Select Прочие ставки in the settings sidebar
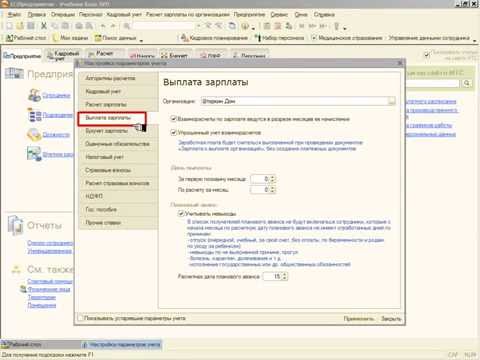Image resolution: width=480 pixels, height=360 pixels. pos(118,222)
